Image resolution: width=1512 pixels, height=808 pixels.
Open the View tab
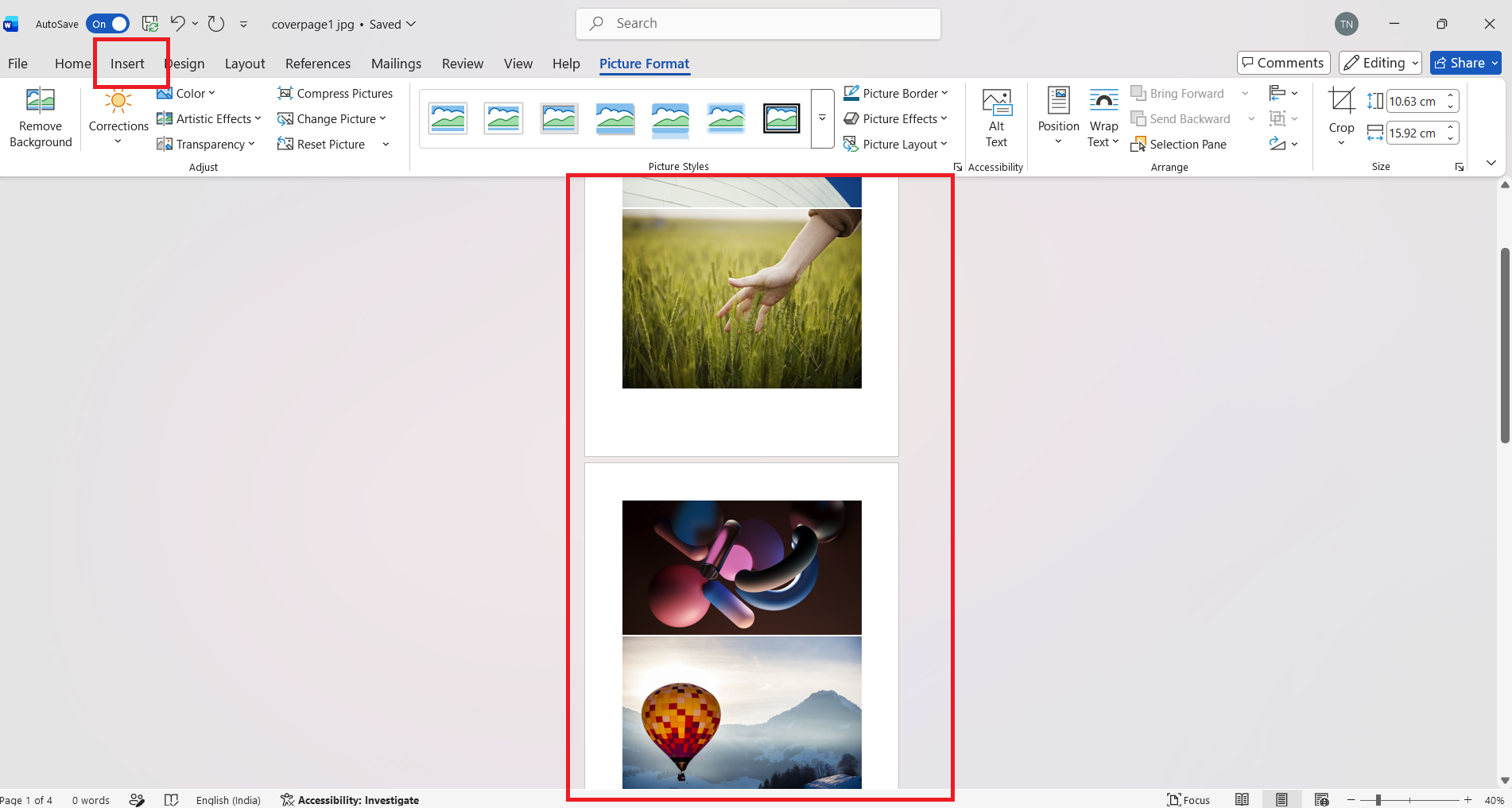pos(518,64)
